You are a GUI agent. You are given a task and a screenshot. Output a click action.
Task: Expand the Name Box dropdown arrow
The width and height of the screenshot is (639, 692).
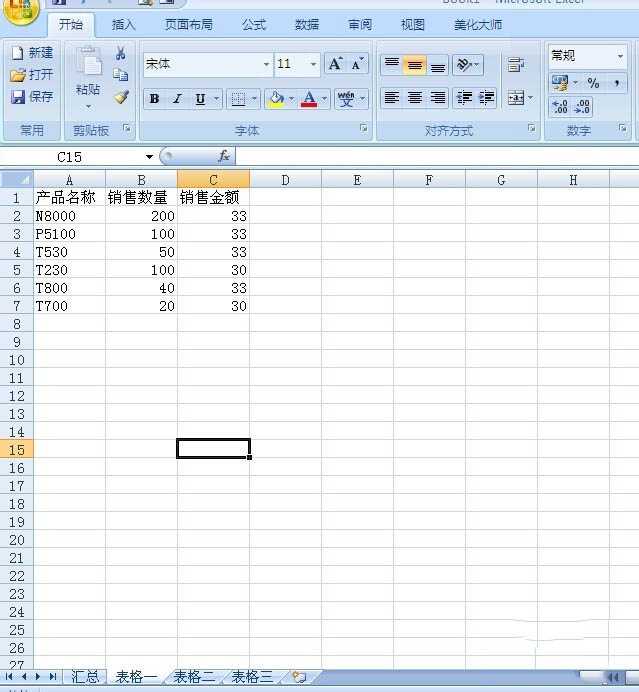(x=149, y=157)
